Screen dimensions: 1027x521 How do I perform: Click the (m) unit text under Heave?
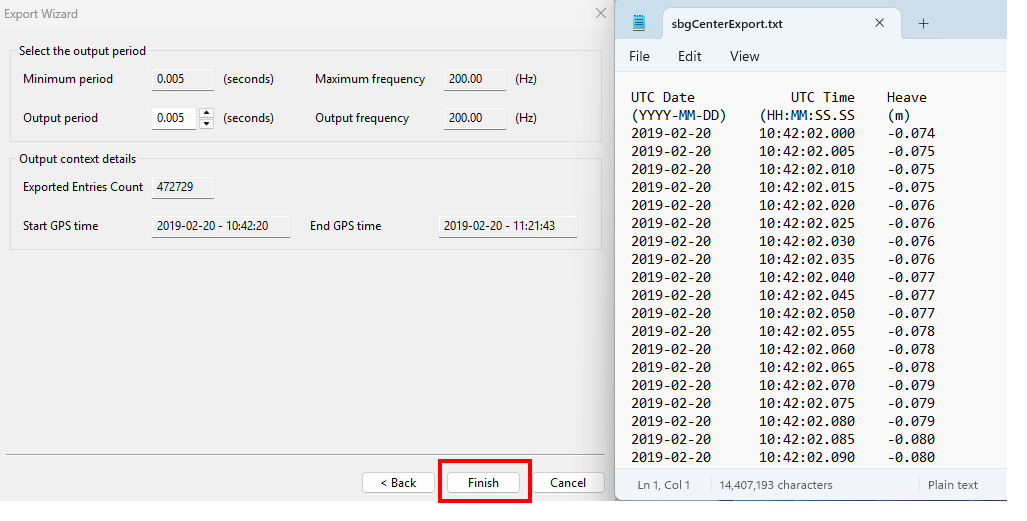pos(899,116)
